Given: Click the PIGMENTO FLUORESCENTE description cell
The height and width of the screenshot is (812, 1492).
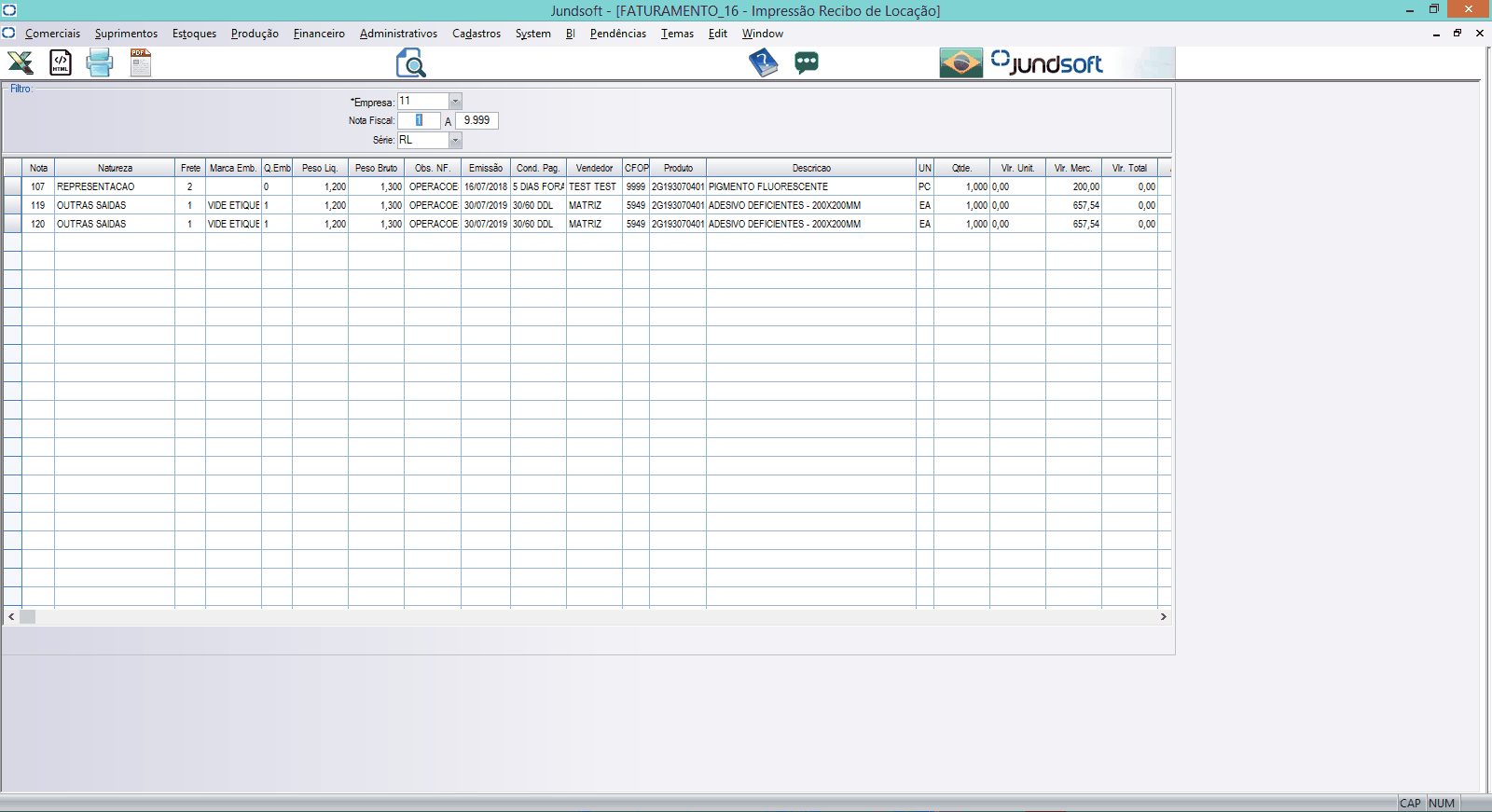Looking at the screenshot, I should (x=811, y=186).
